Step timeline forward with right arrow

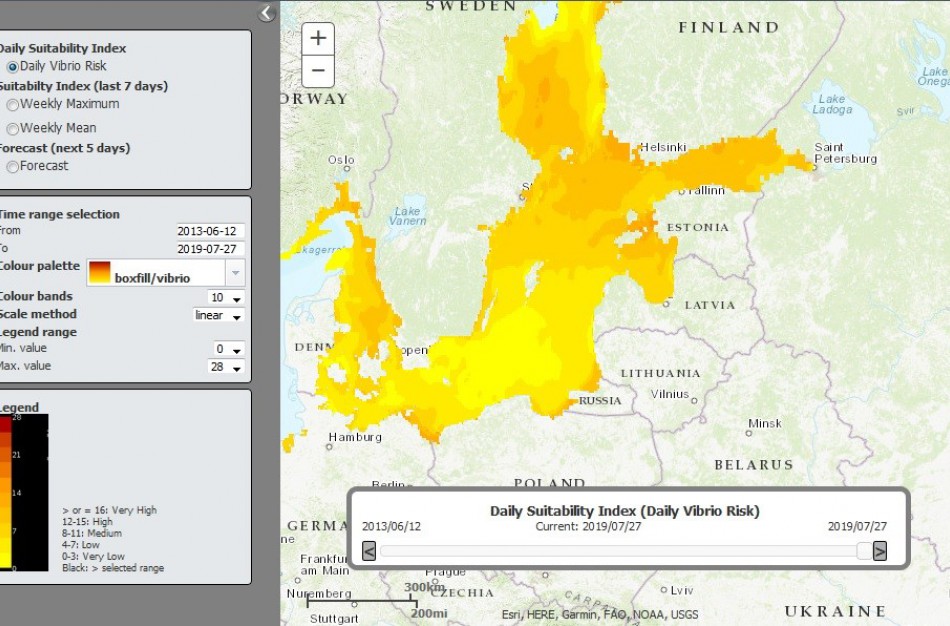880,550
